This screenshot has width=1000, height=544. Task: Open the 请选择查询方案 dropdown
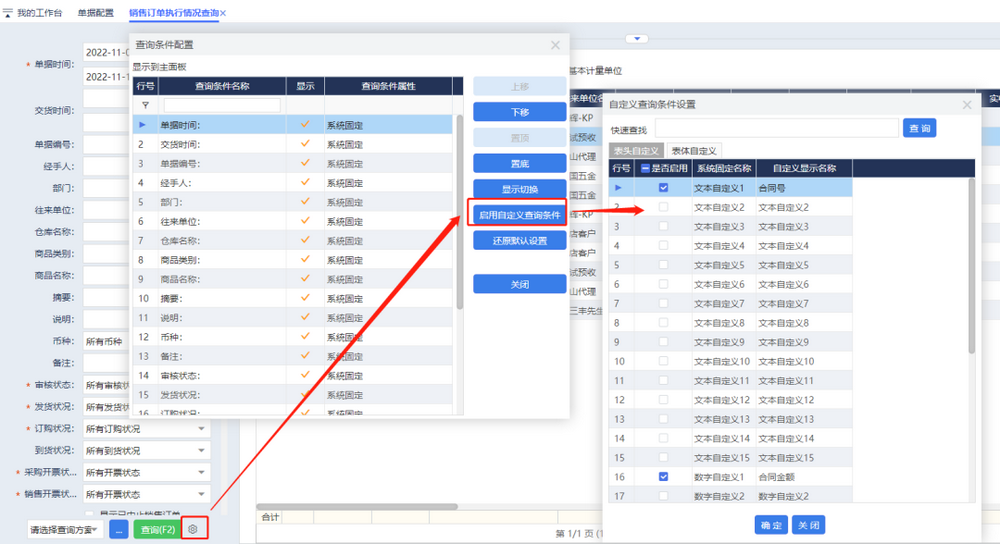tap(65, 529)
